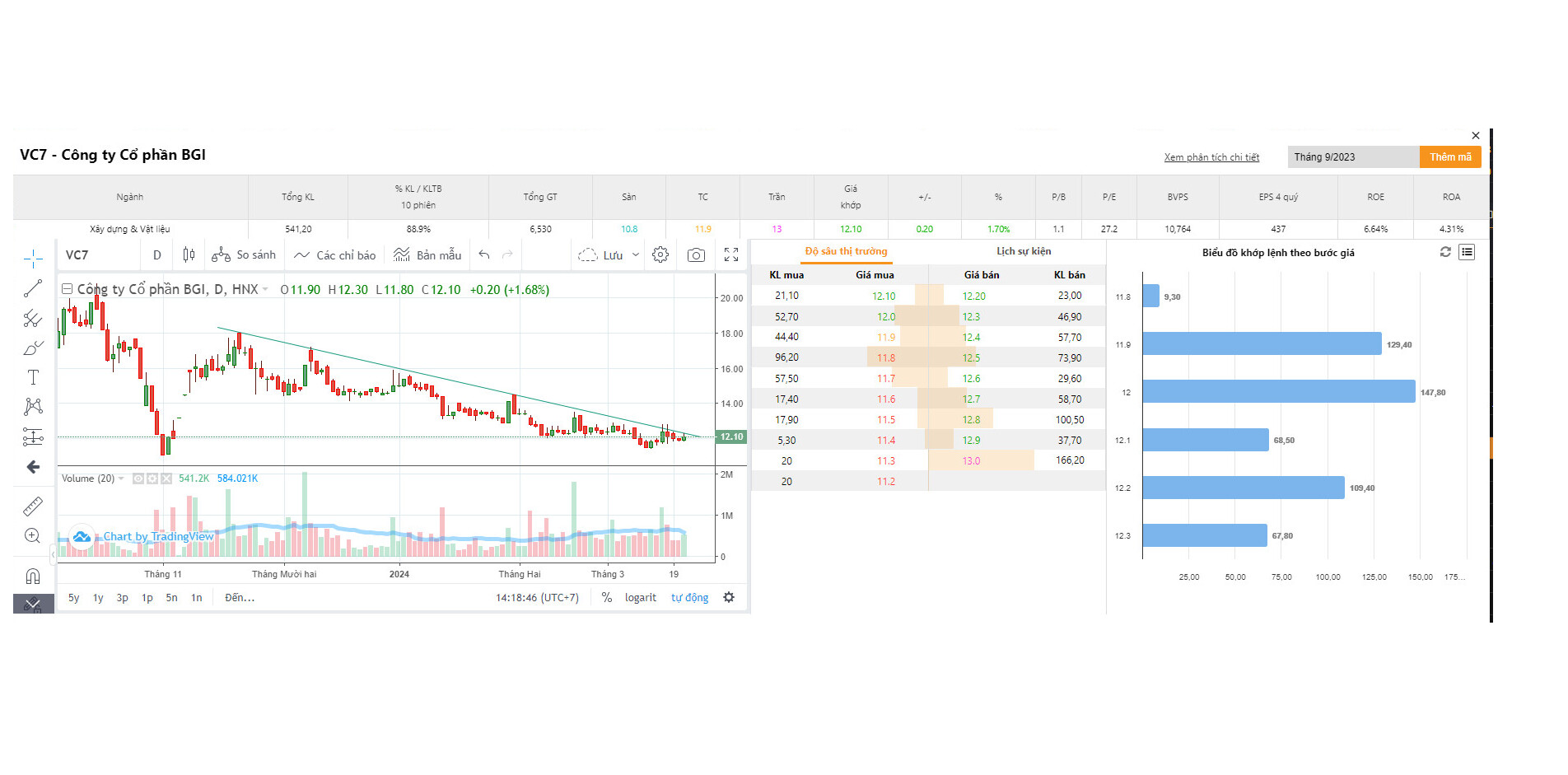Take a chart snapshot with camera icon
This screenshot has width=1568, height=775.
[x=696, y=255]
